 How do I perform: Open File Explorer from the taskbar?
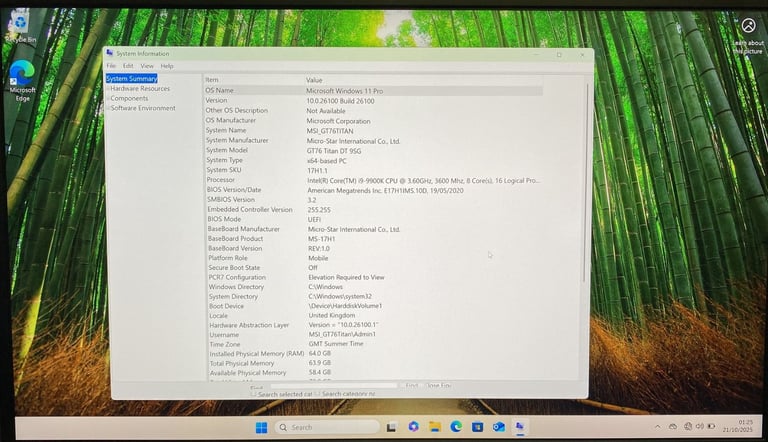(x=435, y=427)
